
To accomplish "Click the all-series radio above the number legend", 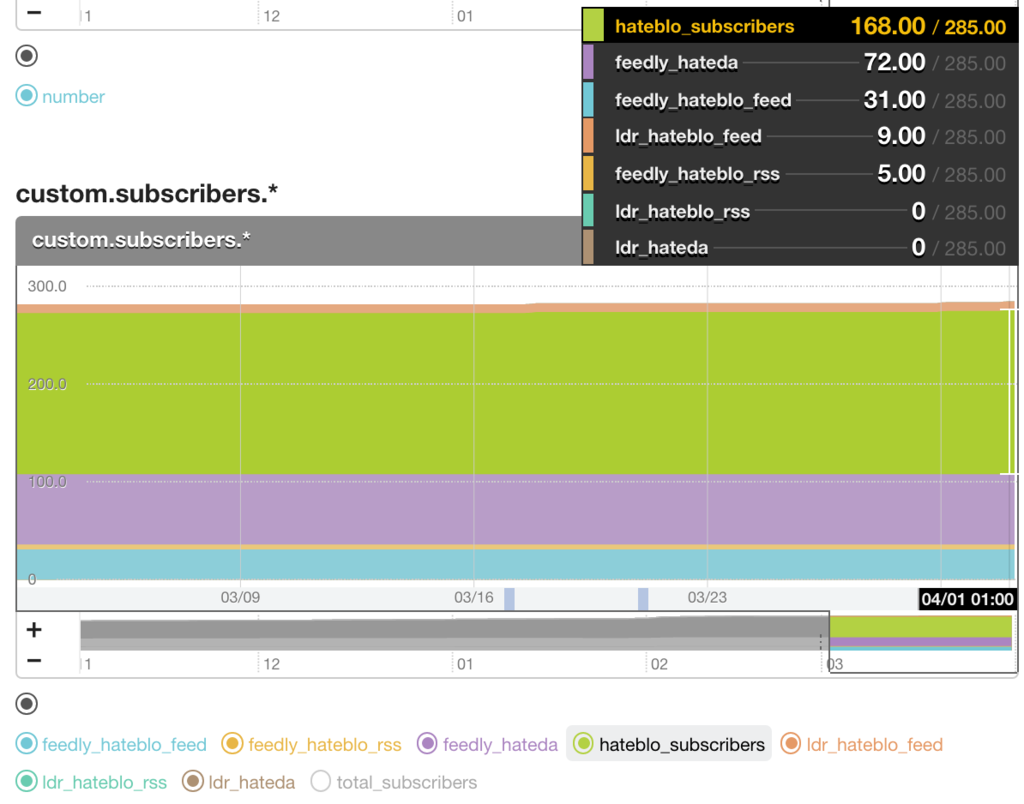I will coord(27,56).
